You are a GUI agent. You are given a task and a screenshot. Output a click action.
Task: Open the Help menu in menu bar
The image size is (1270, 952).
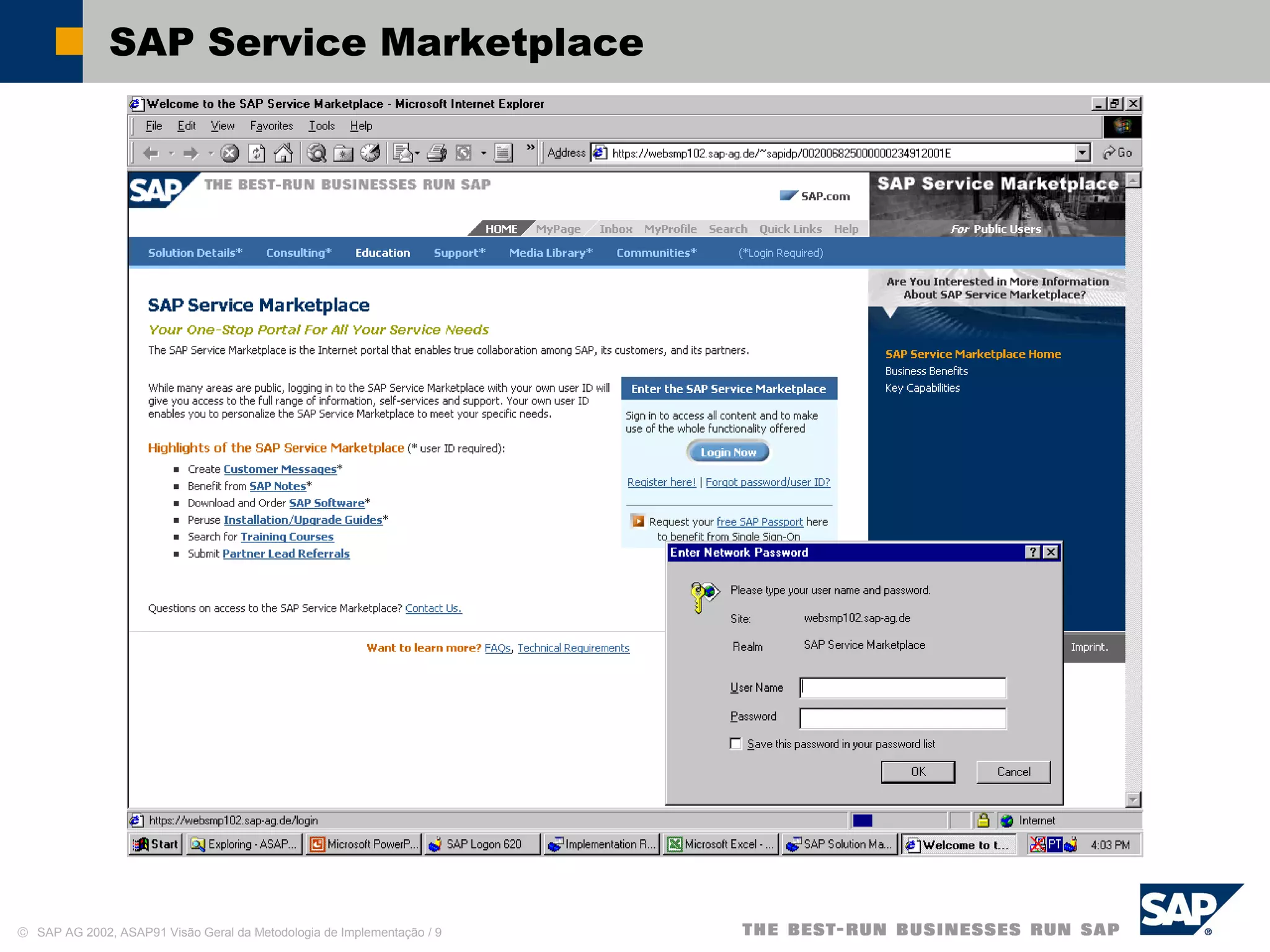[361, 126]
